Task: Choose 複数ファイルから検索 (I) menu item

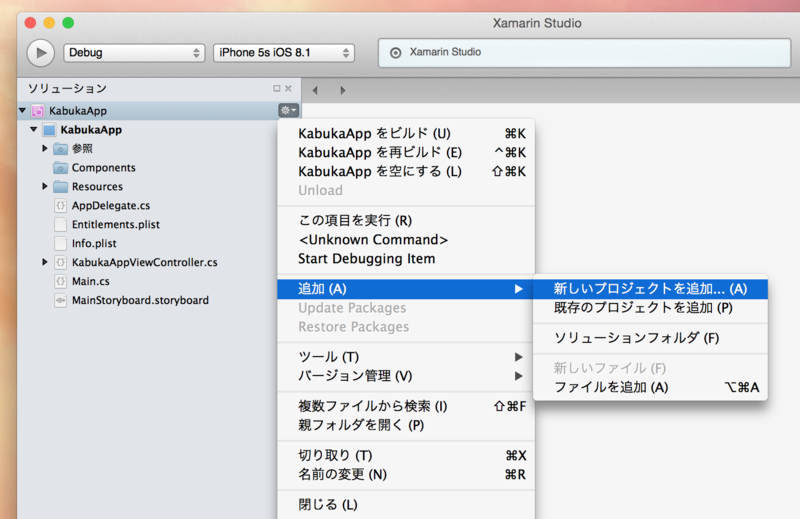Action: pyautogui.click(x=406, y=406)
